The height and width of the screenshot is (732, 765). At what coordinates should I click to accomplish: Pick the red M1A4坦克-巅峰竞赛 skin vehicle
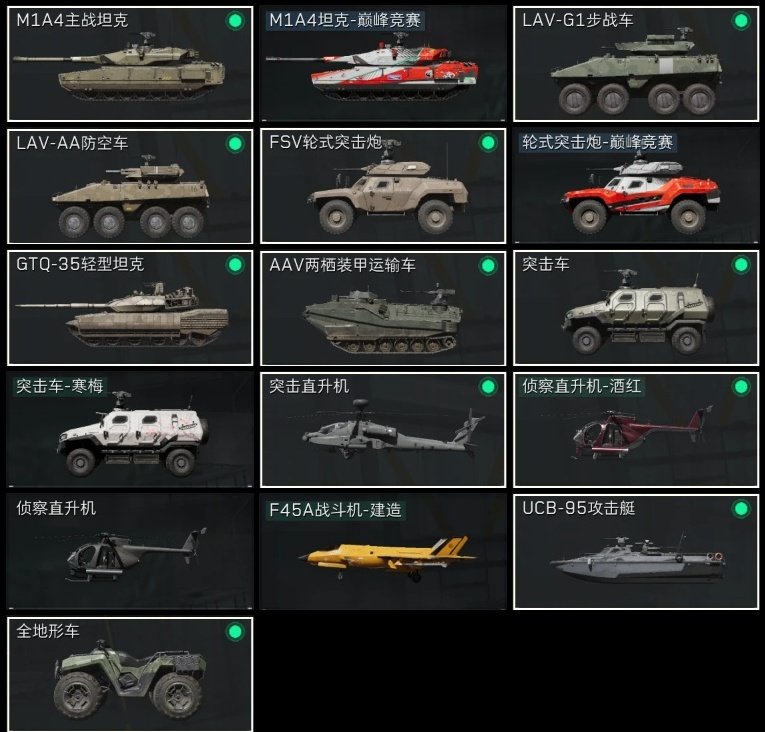(372, 66)
